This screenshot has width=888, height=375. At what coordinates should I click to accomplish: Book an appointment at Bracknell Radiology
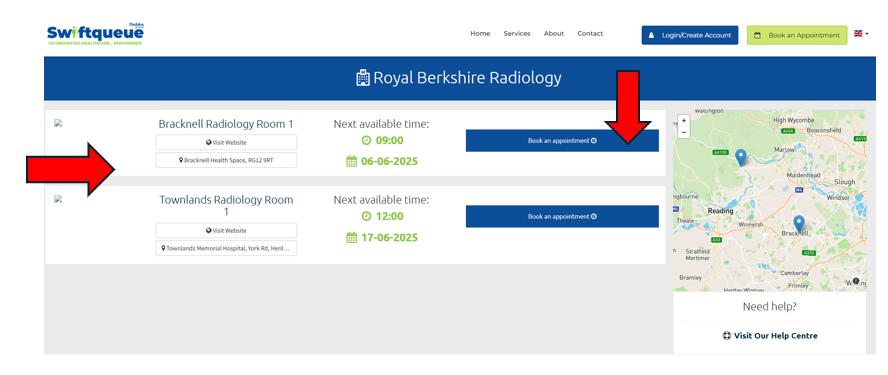click(x=562, y=140)
